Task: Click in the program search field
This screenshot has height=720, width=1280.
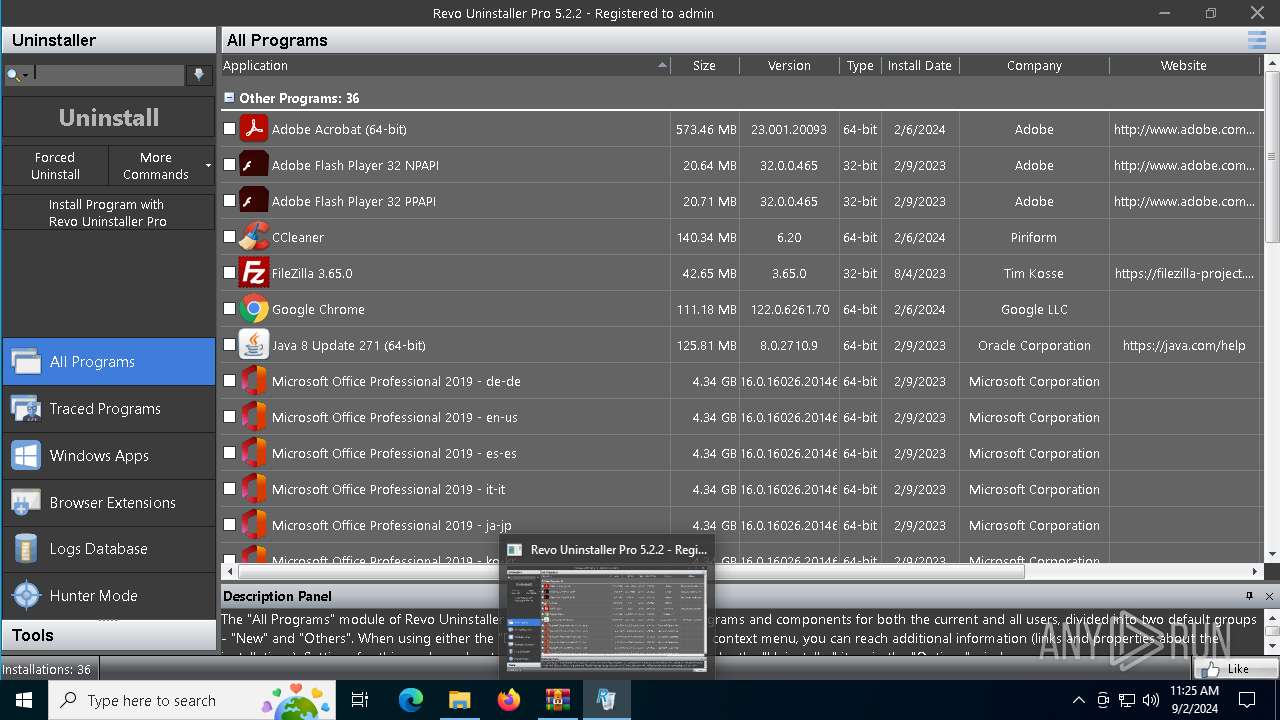Action: 108,75
